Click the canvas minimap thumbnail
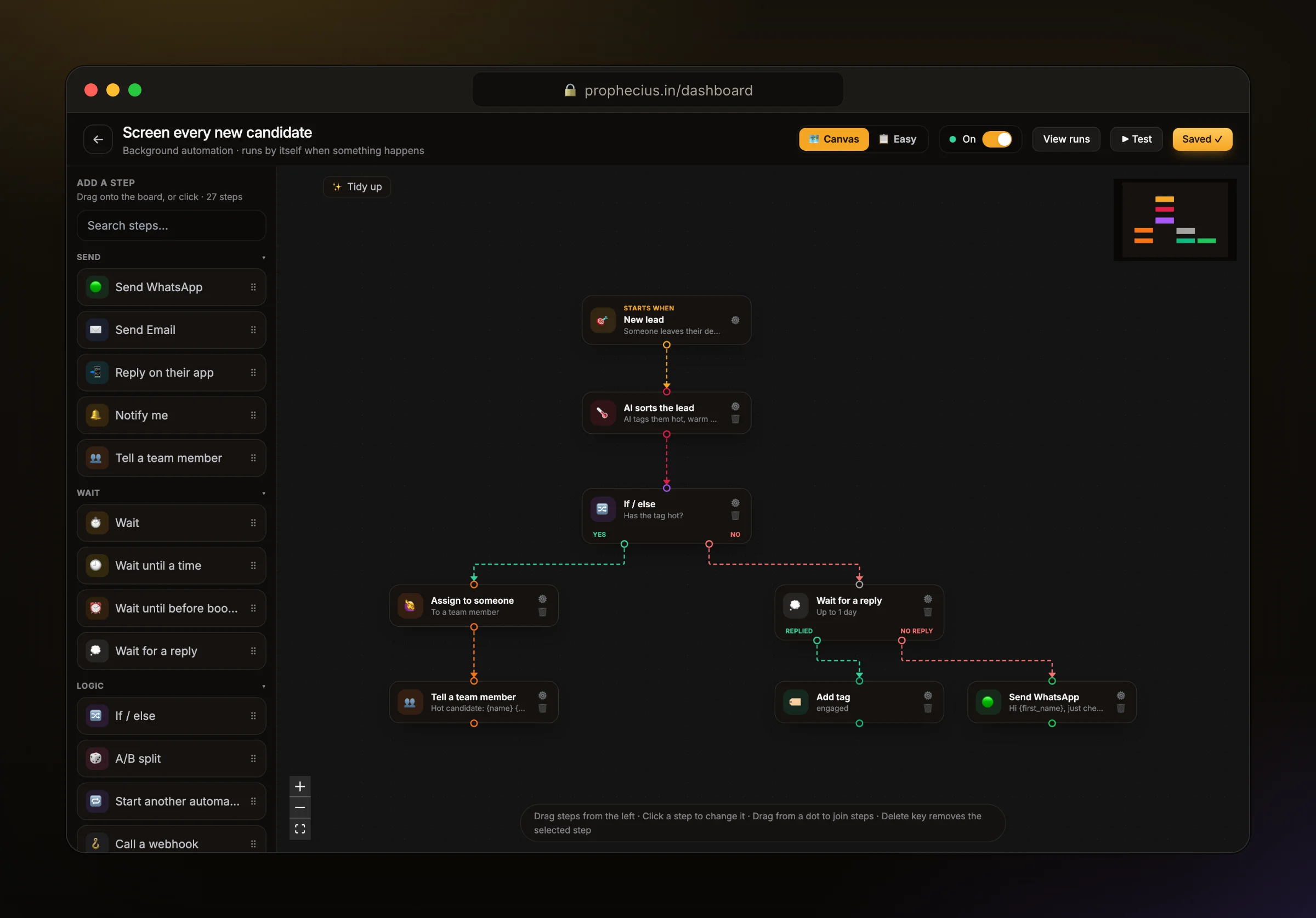Screen dimensions: 1316x918 [1175, 220]
